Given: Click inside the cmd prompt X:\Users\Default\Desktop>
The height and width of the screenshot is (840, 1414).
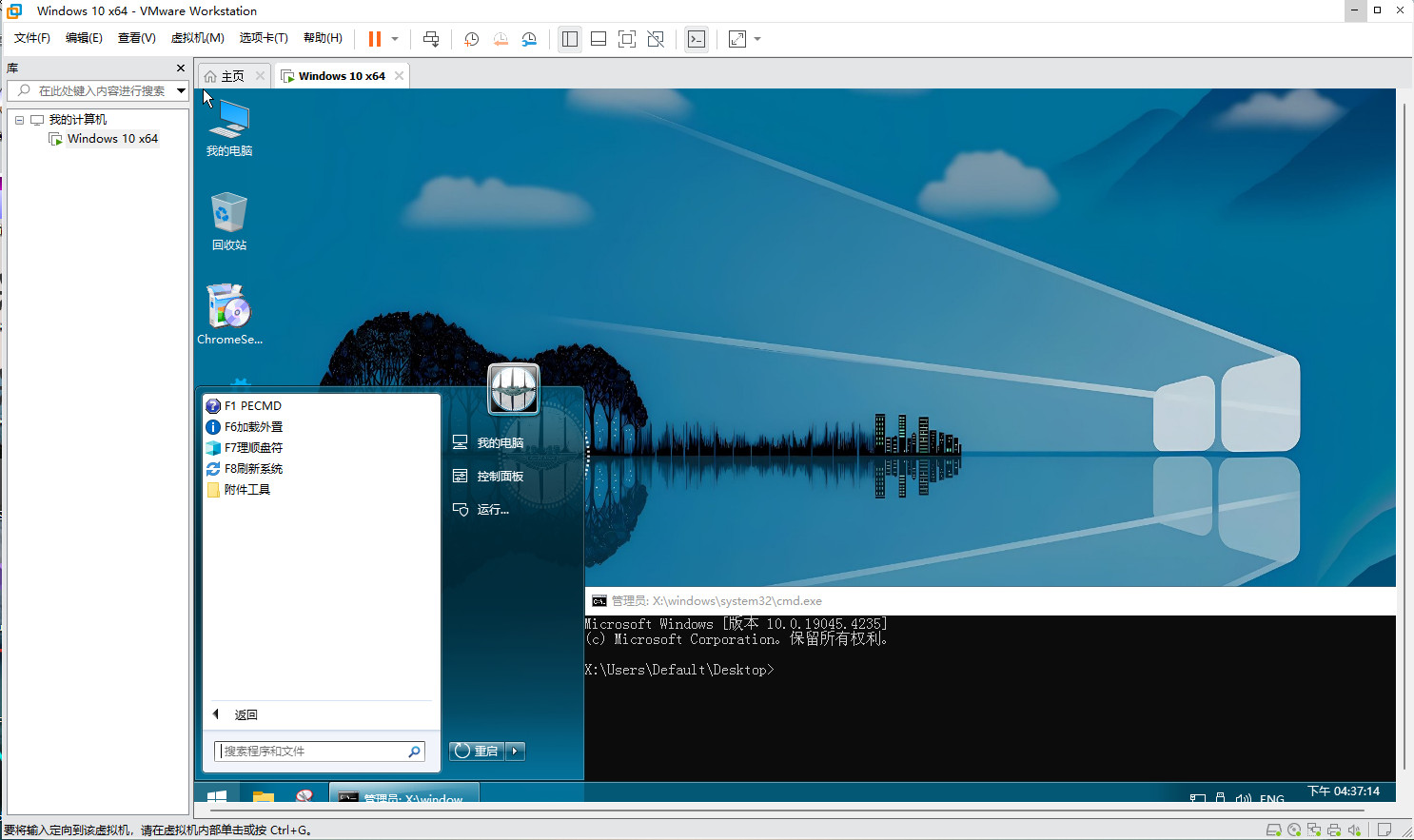Looking at the screenshot, I should pos(679,670).
